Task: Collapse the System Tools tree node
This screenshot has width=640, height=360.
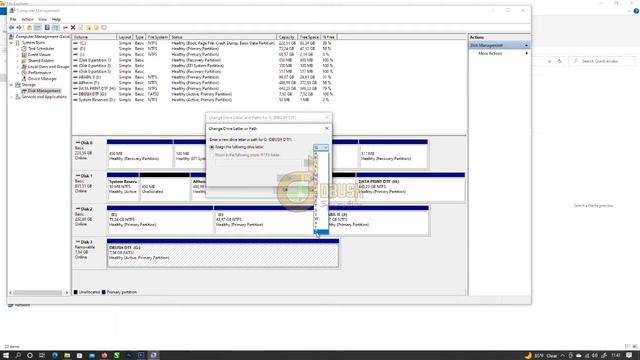Action: coord(12,42)
